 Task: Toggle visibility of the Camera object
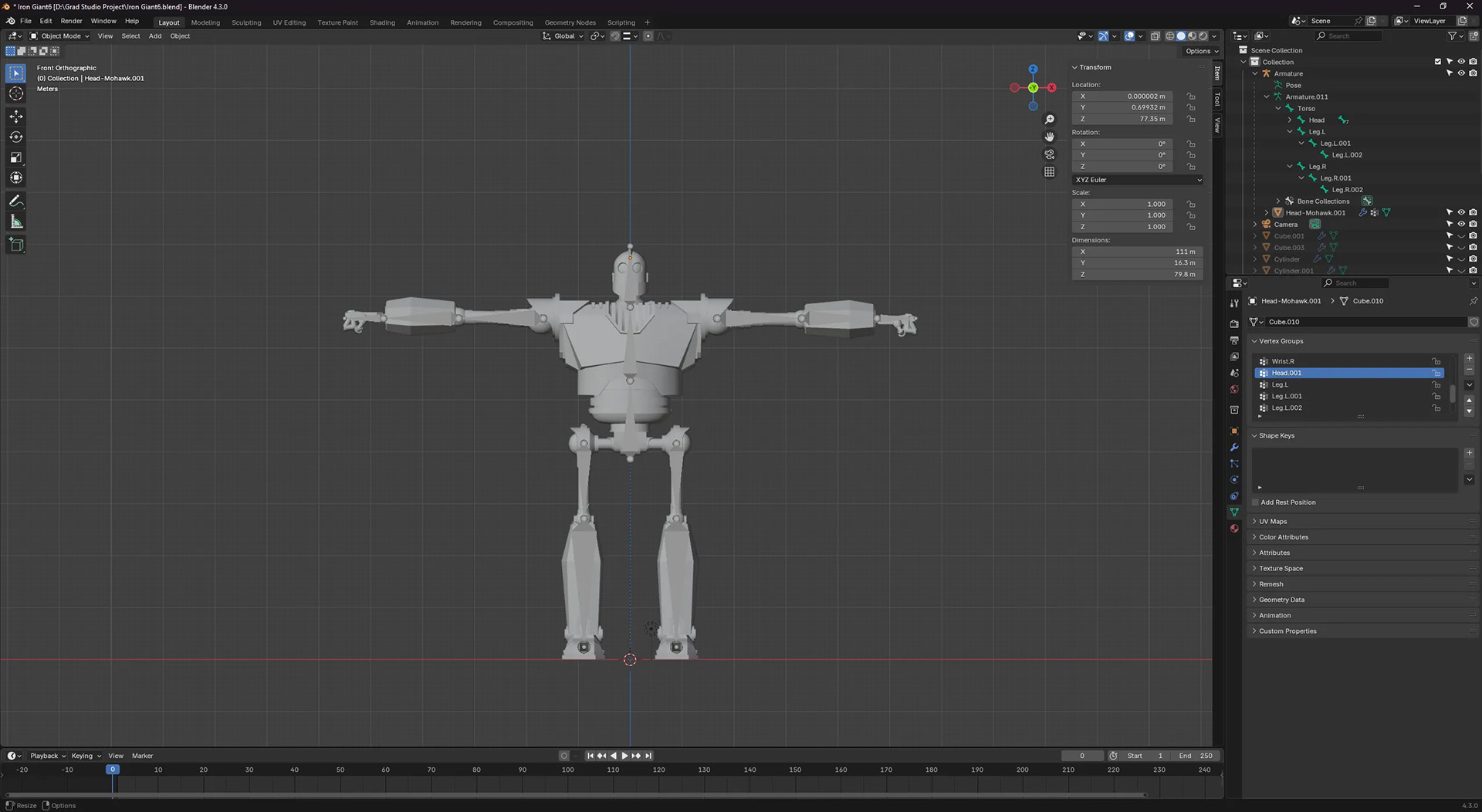(1461, 224)
